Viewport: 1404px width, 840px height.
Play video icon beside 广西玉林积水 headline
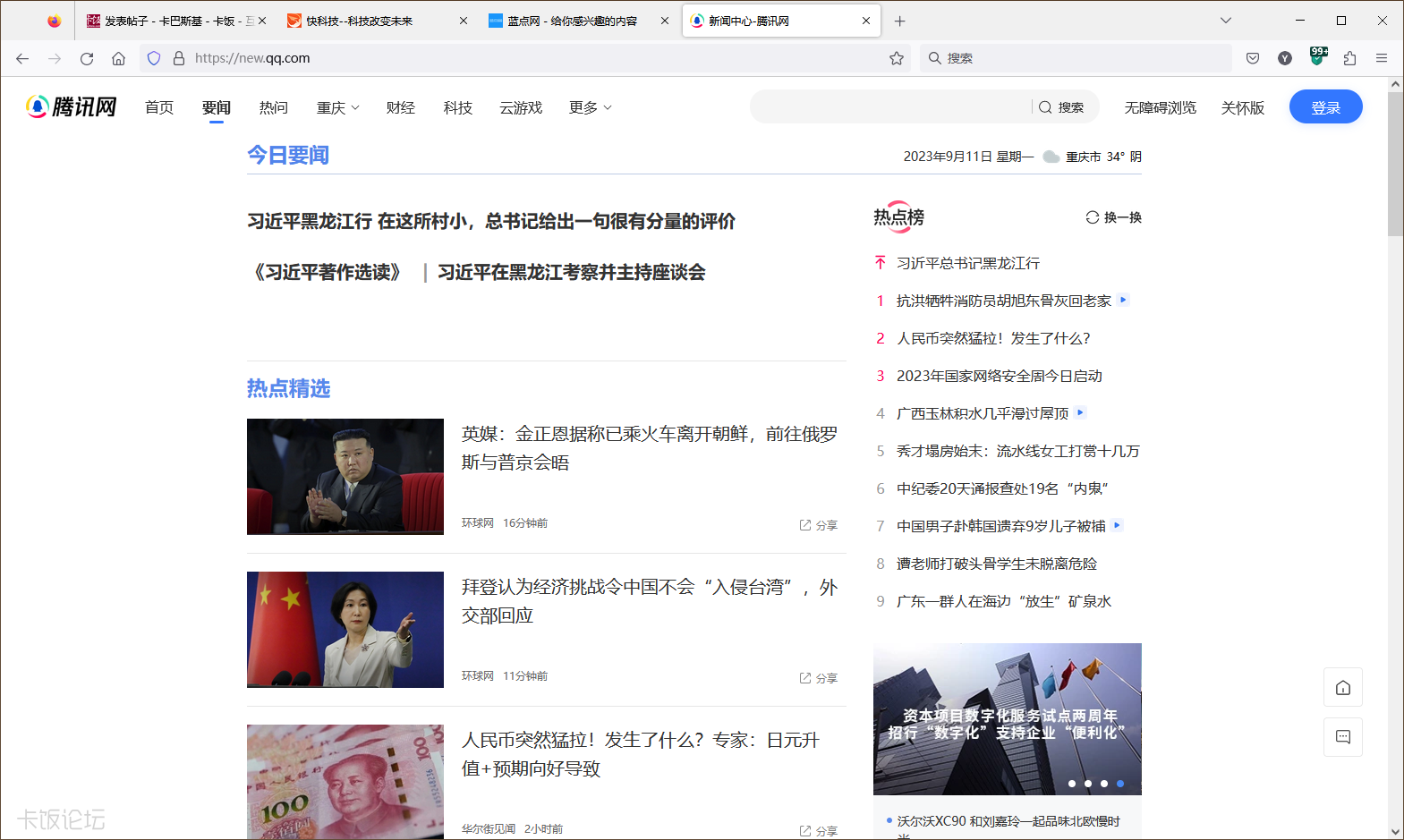tap(1081, 412)
